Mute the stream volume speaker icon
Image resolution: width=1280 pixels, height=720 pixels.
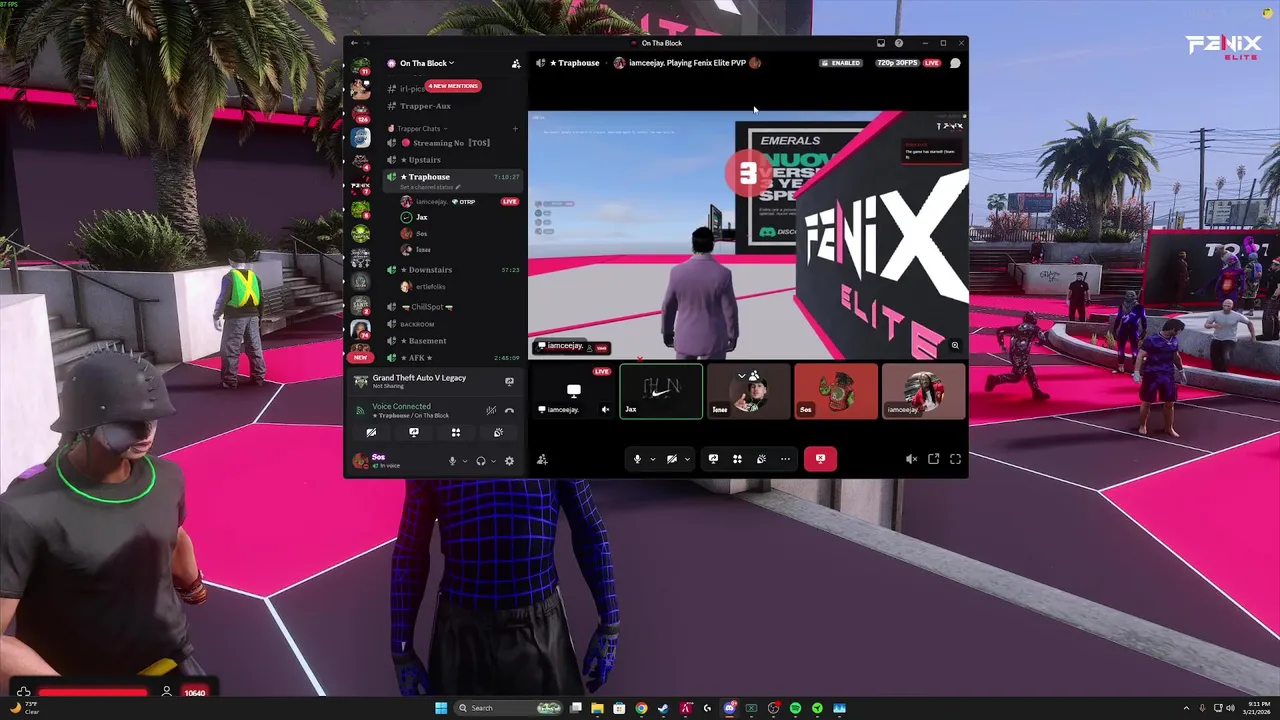click(911, 459)
